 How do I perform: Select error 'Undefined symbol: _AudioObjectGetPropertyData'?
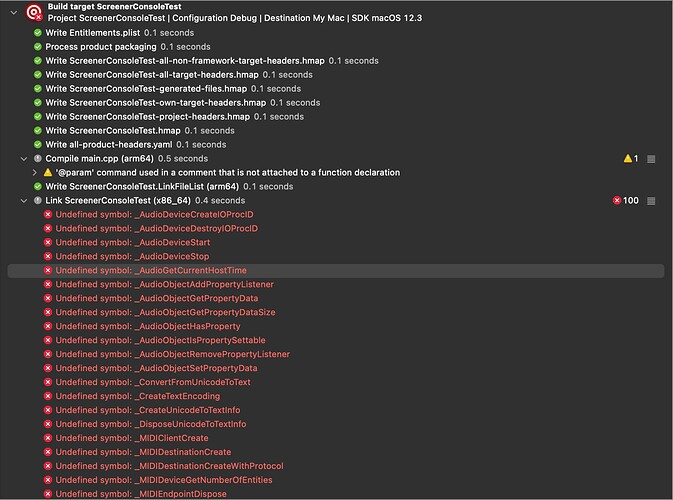coord(157,298)
